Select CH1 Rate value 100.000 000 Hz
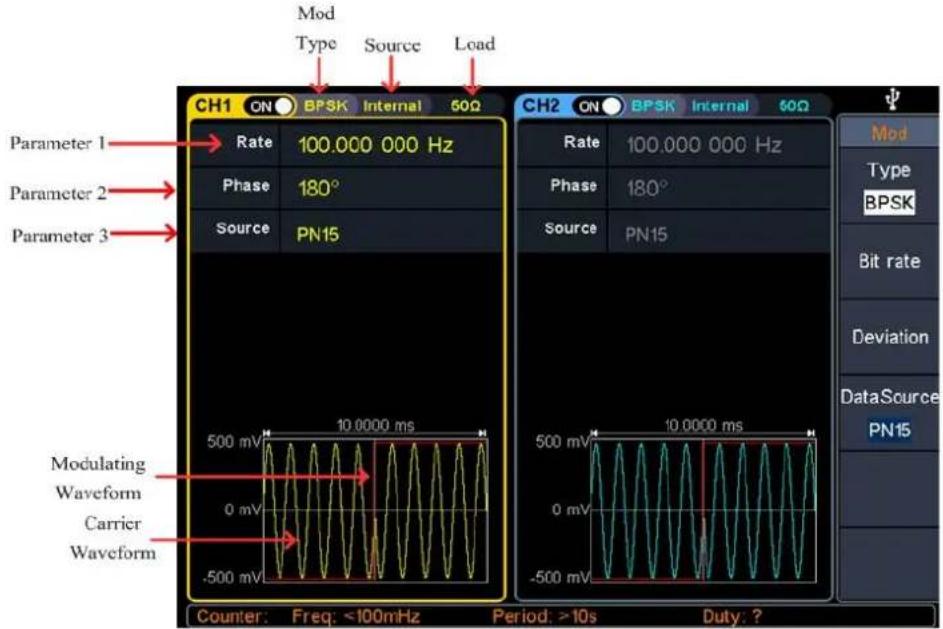943x629 pixels. pos(375,145)
